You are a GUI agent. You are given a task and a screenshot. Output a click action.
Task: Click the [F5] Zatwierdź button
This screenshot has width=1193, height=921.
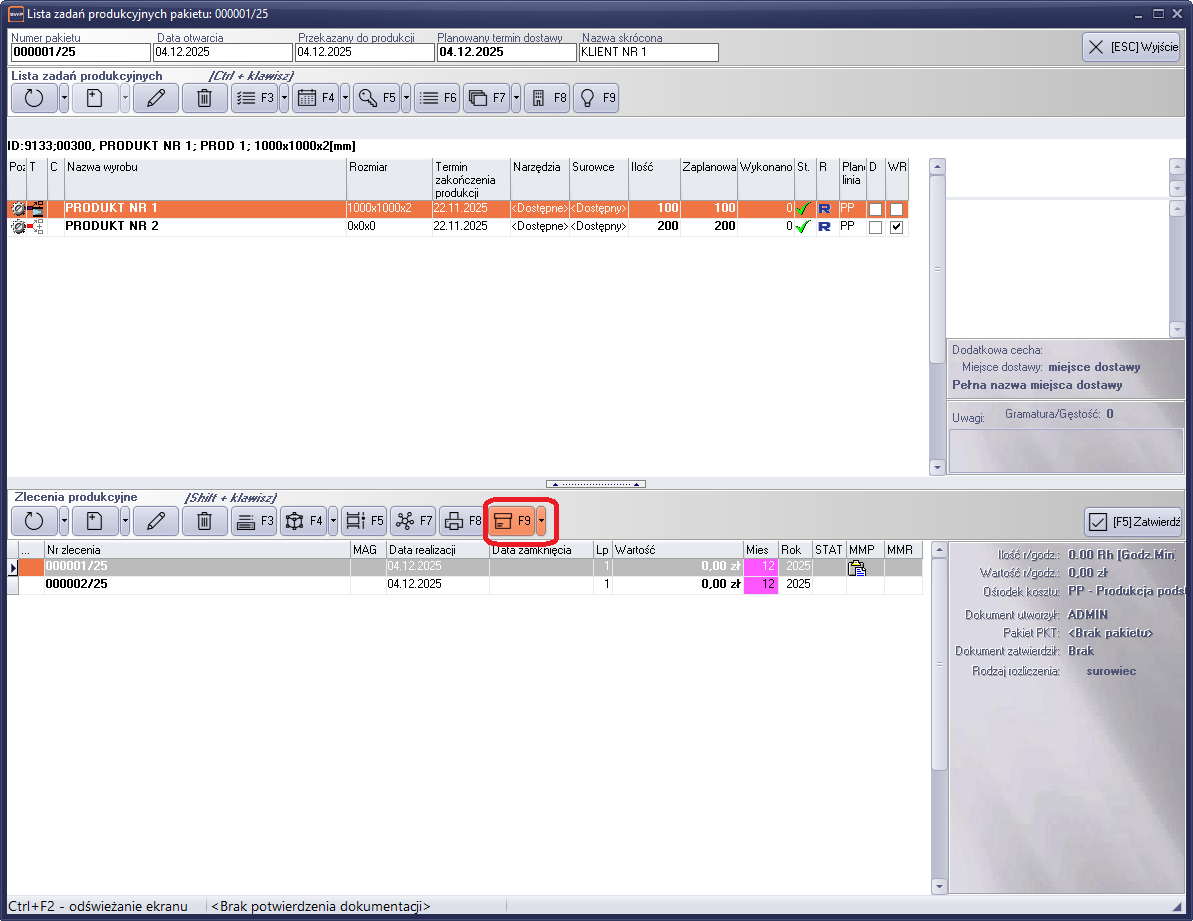point(1134,521)
